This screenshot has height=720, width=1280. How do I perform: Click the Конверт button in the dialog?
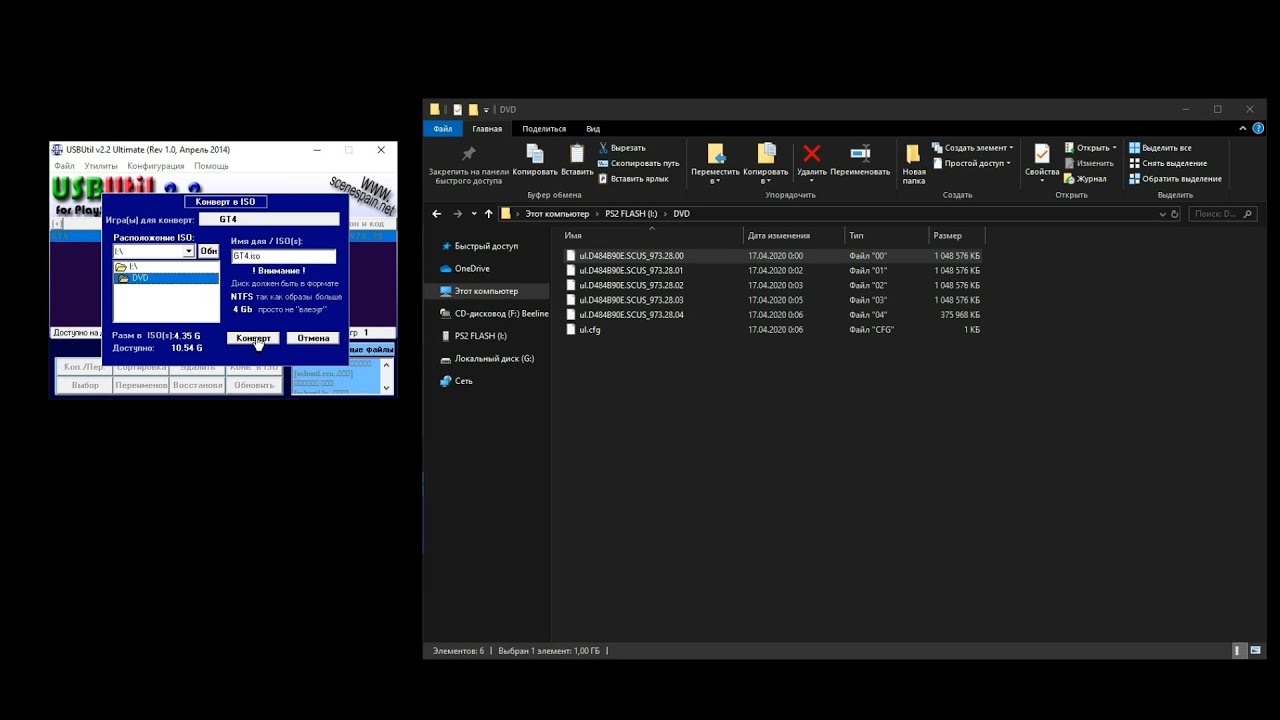pyautogui.click(x=253, y=338)
